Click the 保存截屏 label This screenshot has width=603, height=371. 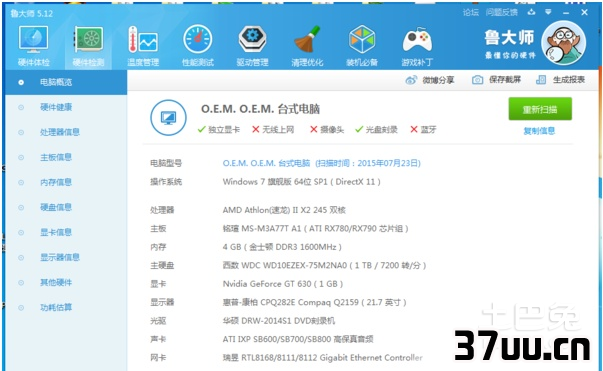[x=505, y=80]
